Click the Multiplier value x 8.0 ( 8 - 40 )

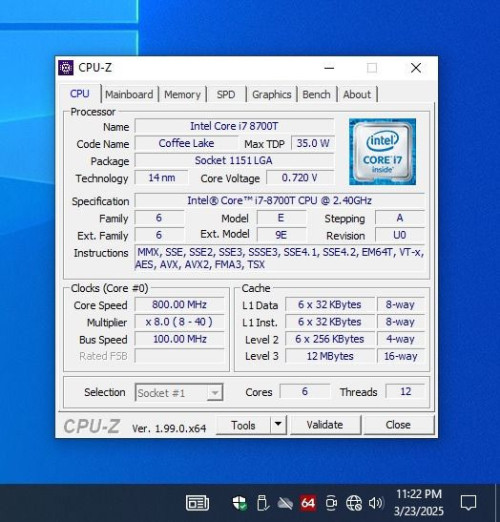179,322
